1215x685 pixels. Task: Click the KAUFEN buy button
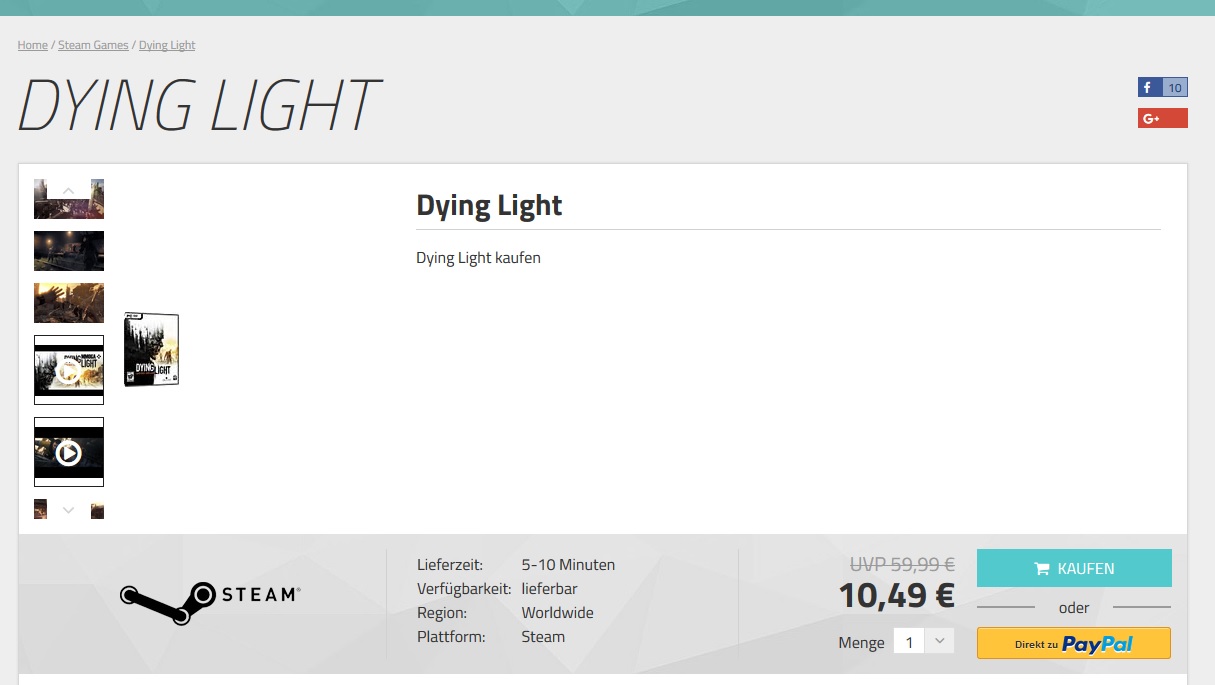point(1074,568)
